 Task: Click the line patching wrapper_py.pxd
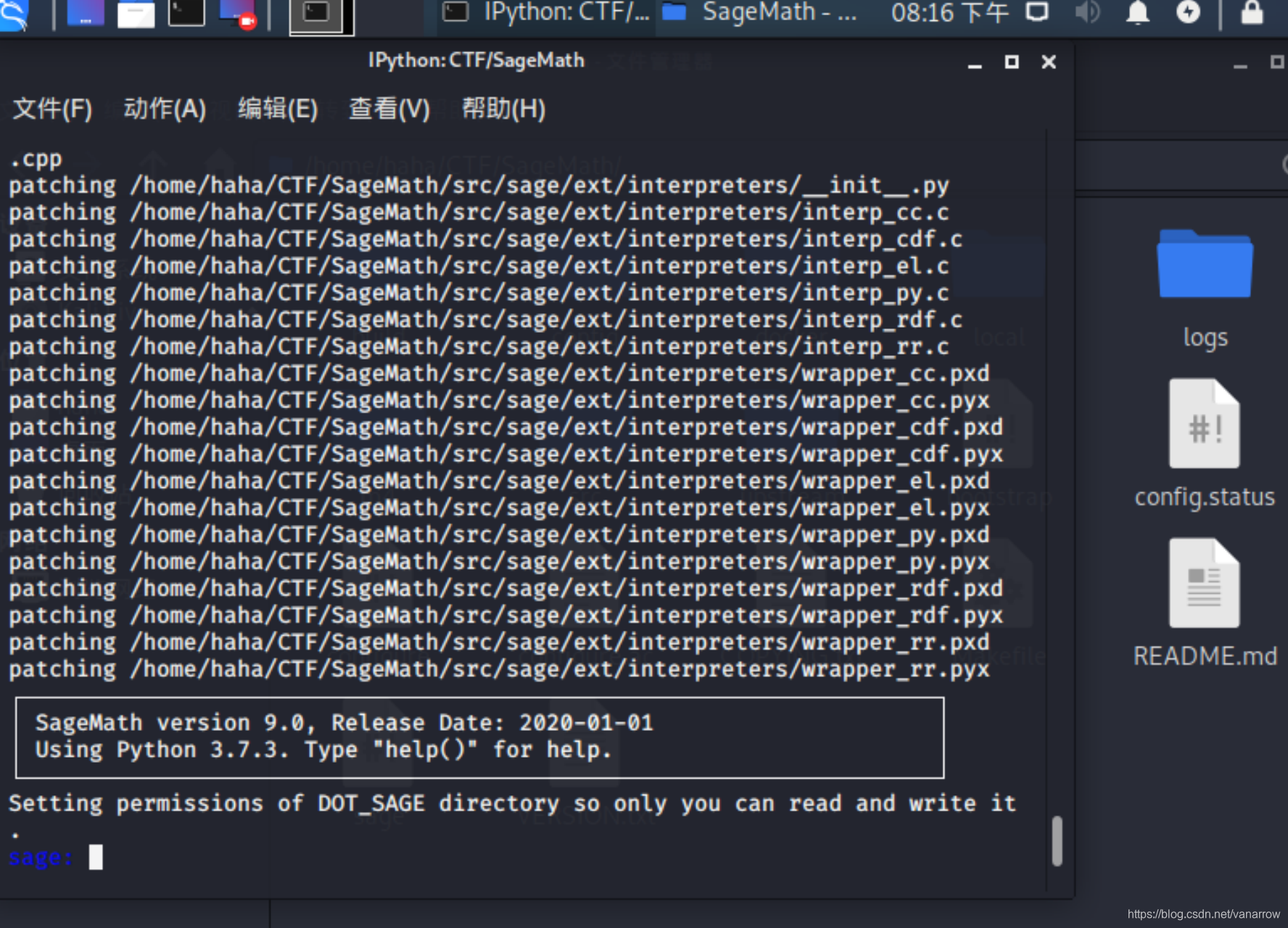click(x=499, y=535)
